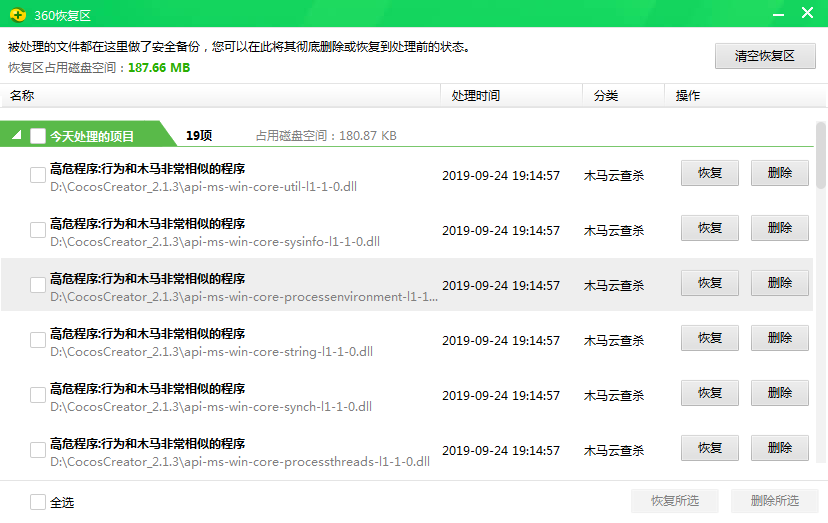
Task: Click the vertical scrollbar thumb of list
Action: click(821, 155)
